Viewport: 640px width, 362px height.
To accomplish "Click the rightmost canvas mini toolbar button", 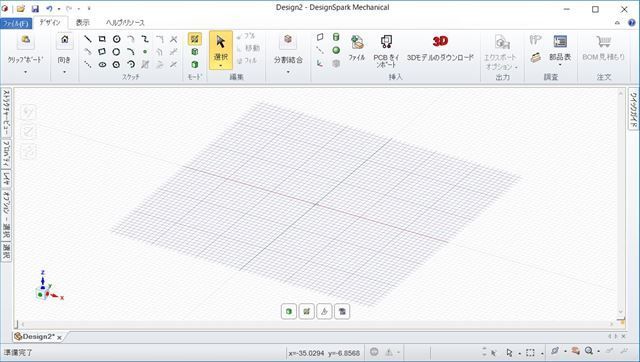I will [342, 311].
